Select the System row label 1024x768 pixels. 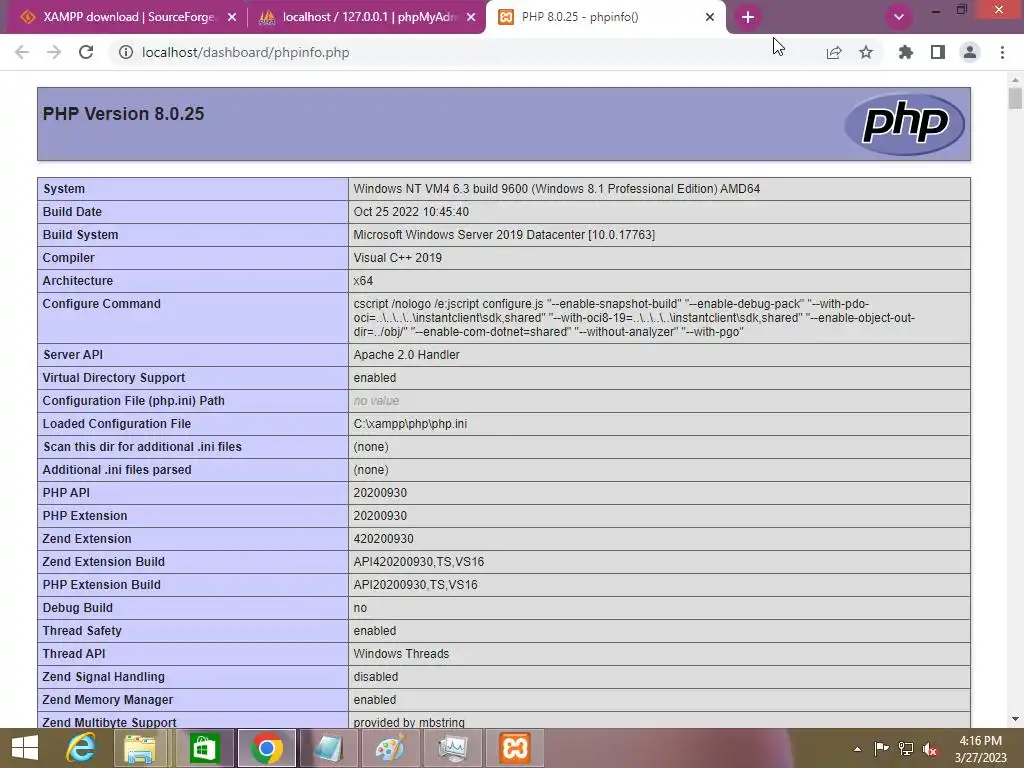[x=64, y=189]
